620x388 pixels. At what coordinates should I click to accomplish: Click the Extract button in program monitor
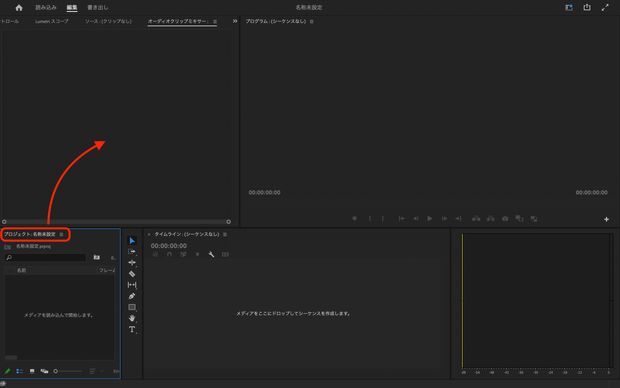pyautogui.click(x=491, y=219)
